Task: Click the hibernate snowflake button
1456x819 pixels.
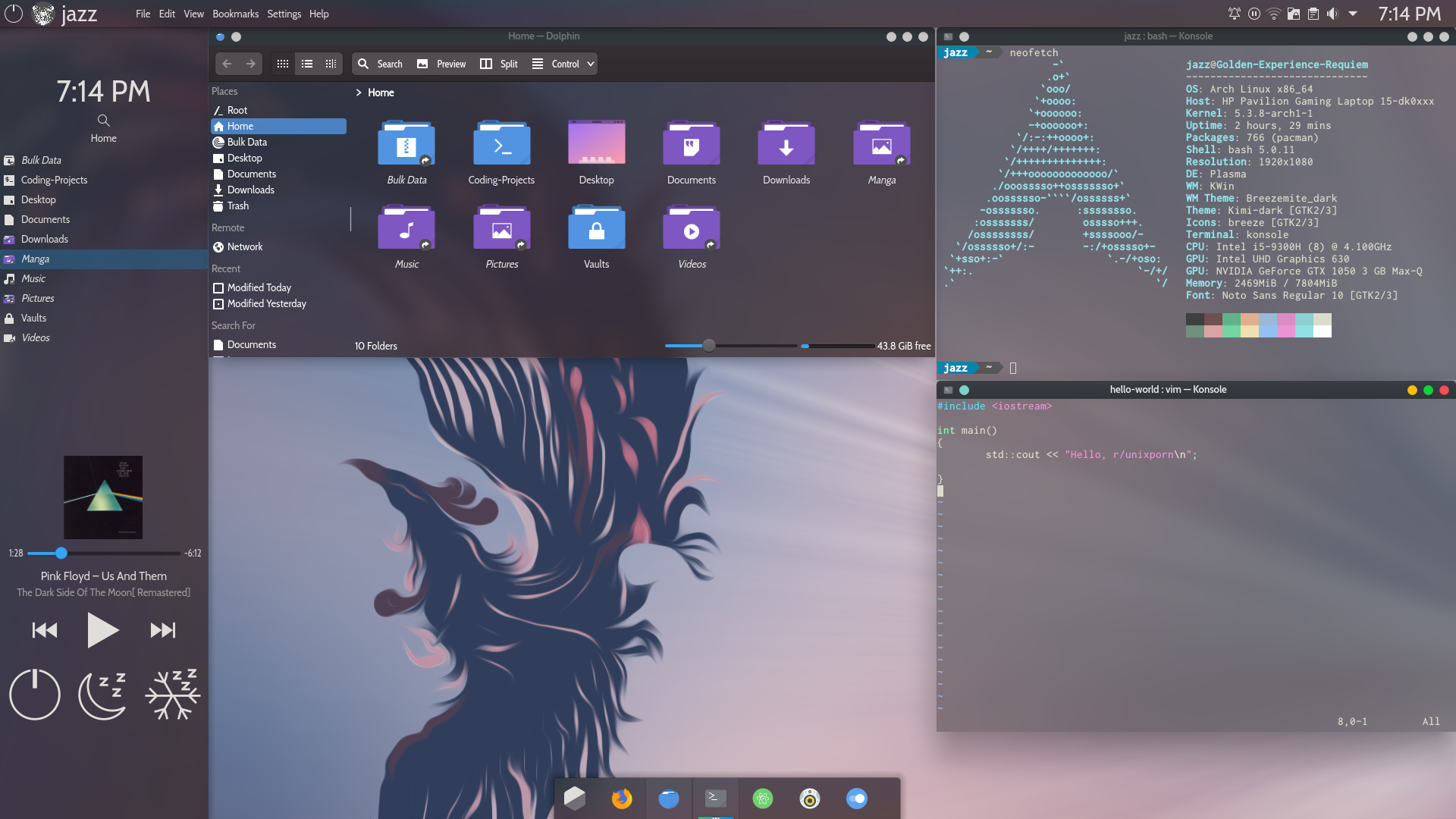Action: tap(173, 695)
